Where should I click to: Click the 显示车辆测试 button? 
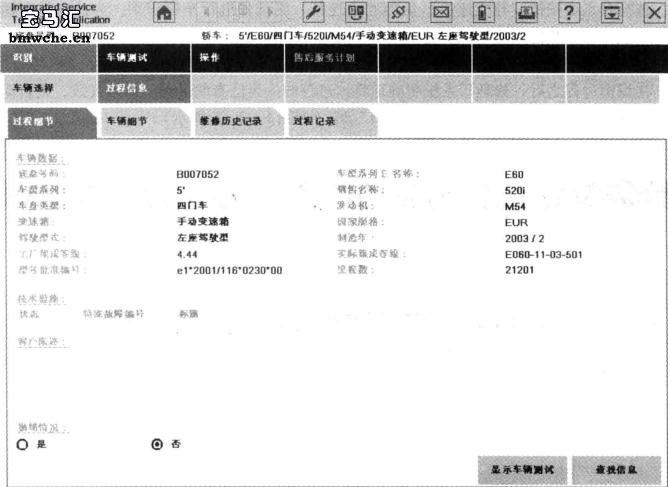tap(522, 470)
